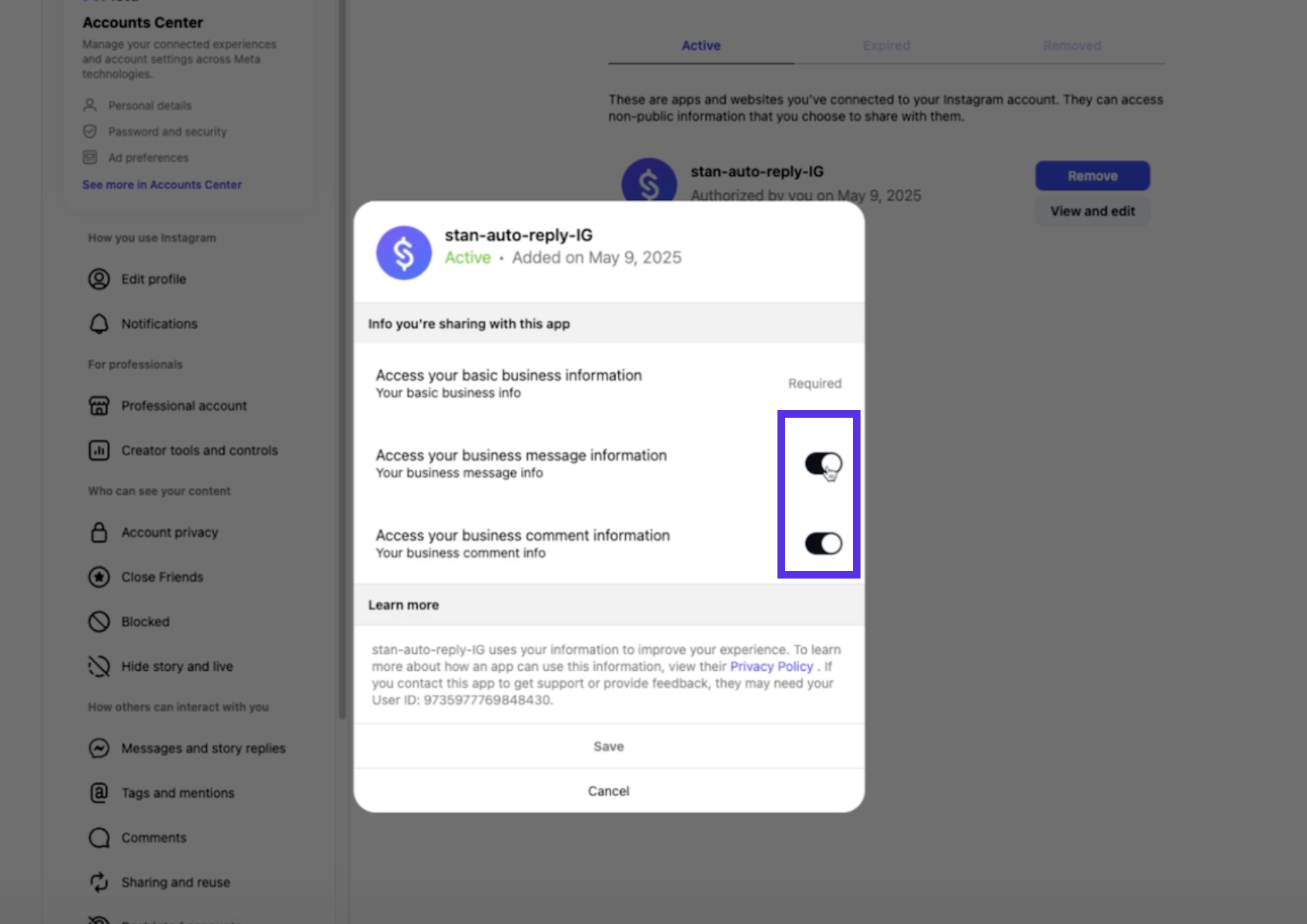Click the blue Remove button
Viewport: 1307px width, 924px height.
point(1092,175)
